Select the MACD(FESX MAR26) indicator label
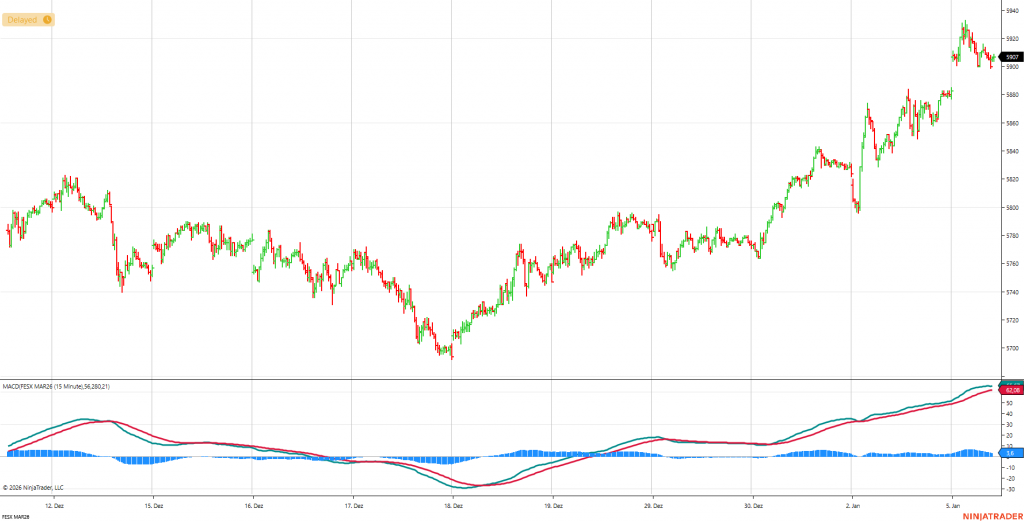 coord(60,386)
